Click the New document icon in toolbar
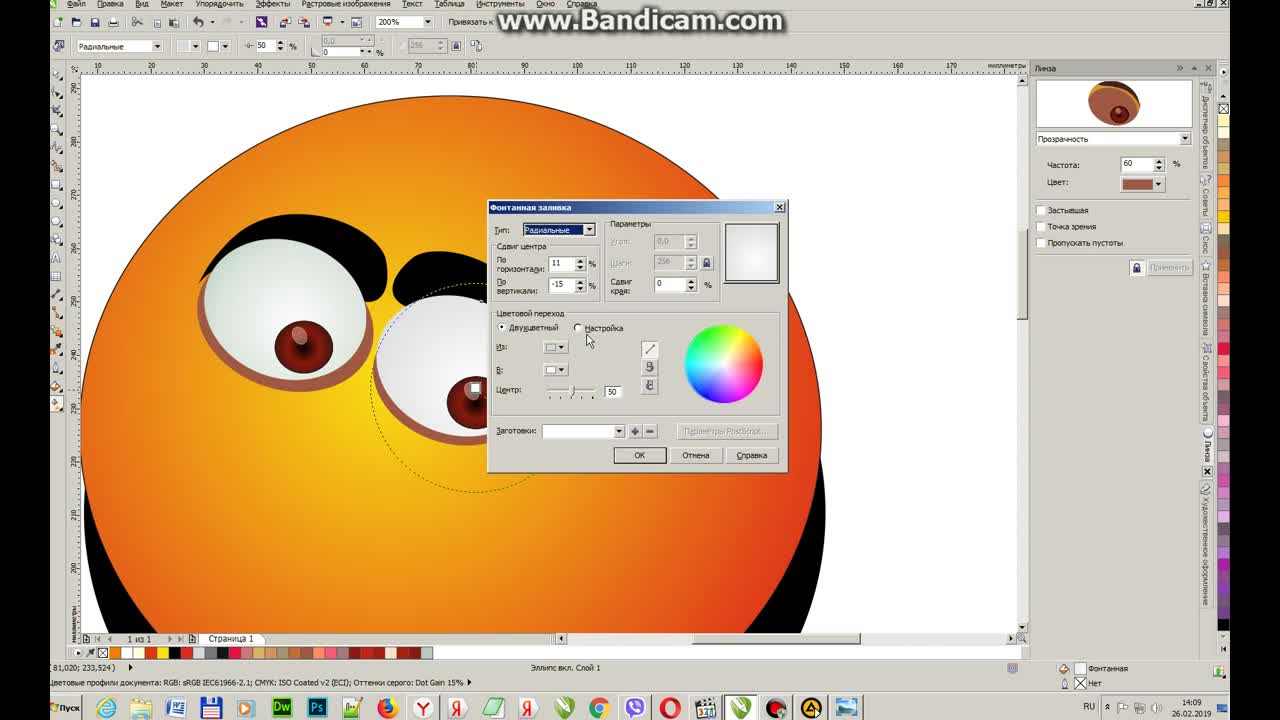1280x720 pixels. pyautogui.click(x=58, y=22)
